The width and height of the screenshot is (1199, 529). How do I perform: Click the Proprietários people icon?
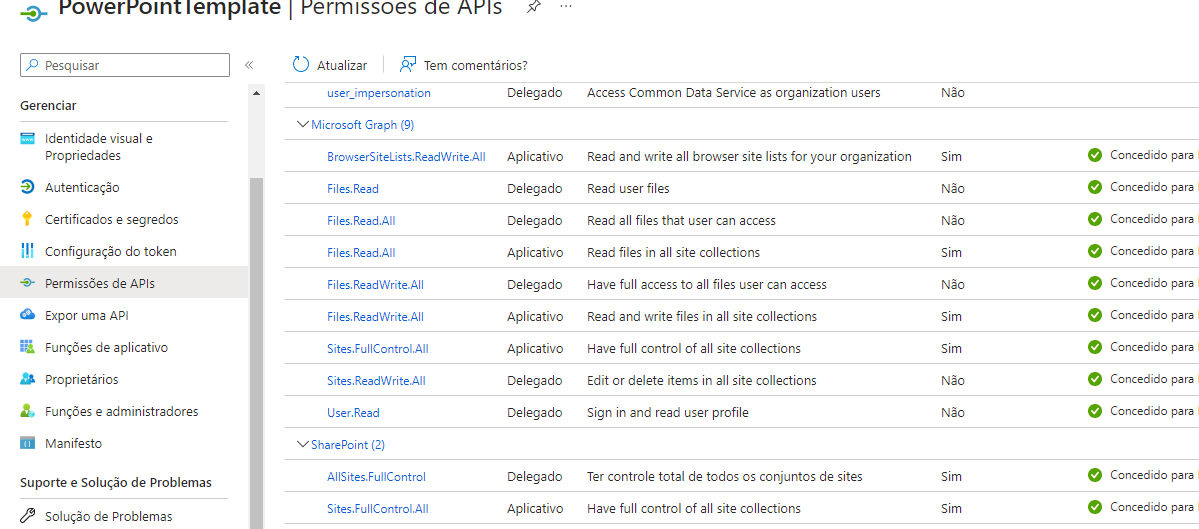28,379
